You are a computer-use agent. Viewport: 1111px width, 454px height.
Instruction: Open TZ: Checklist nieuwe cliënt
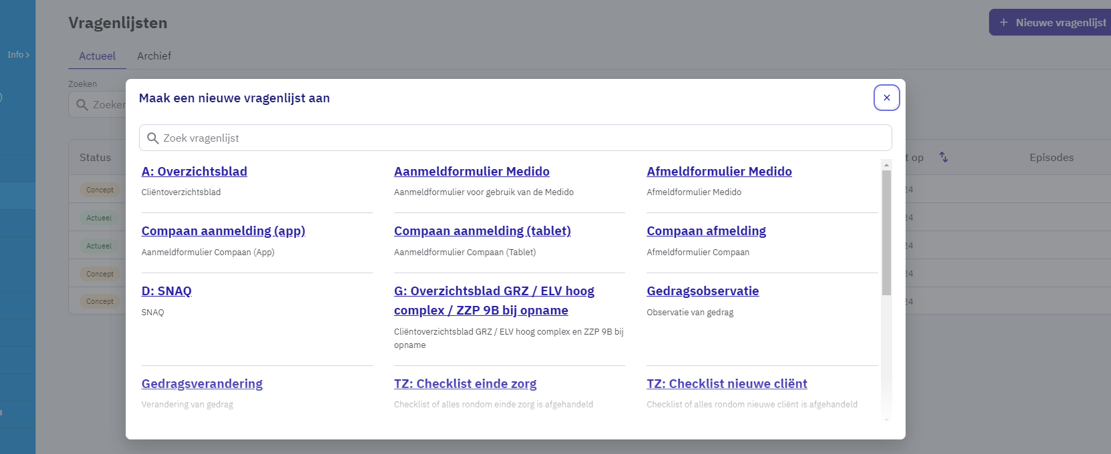pos(727,384)
